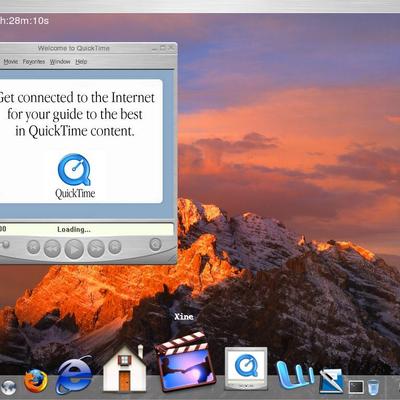The width and height of the screenshot is (400, 400).
Task: Launch the blue W word processor icon
Action: (x=295, y=375)
